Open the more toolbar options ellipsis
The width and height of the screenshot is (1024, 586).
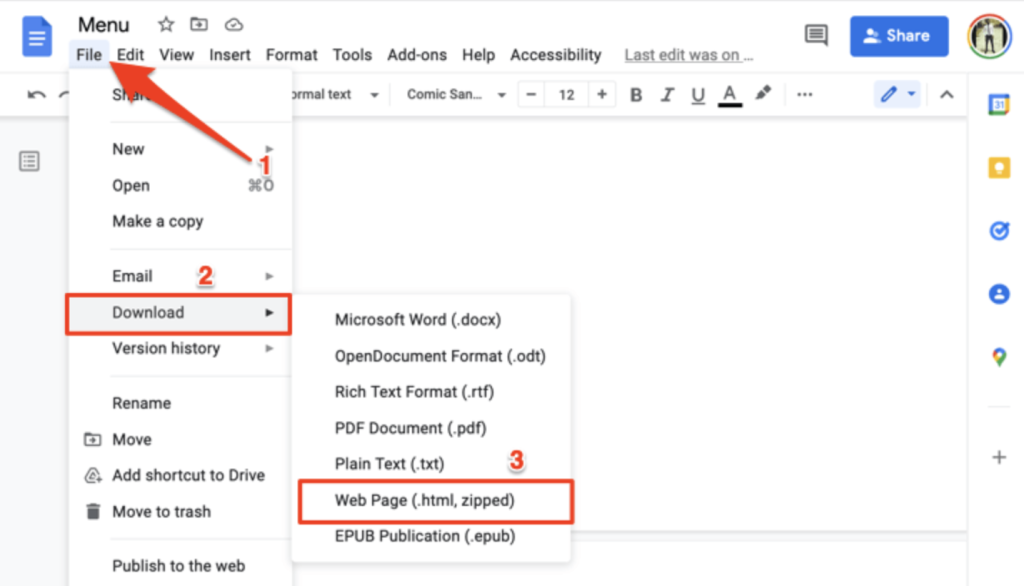[x=805, y=95]
